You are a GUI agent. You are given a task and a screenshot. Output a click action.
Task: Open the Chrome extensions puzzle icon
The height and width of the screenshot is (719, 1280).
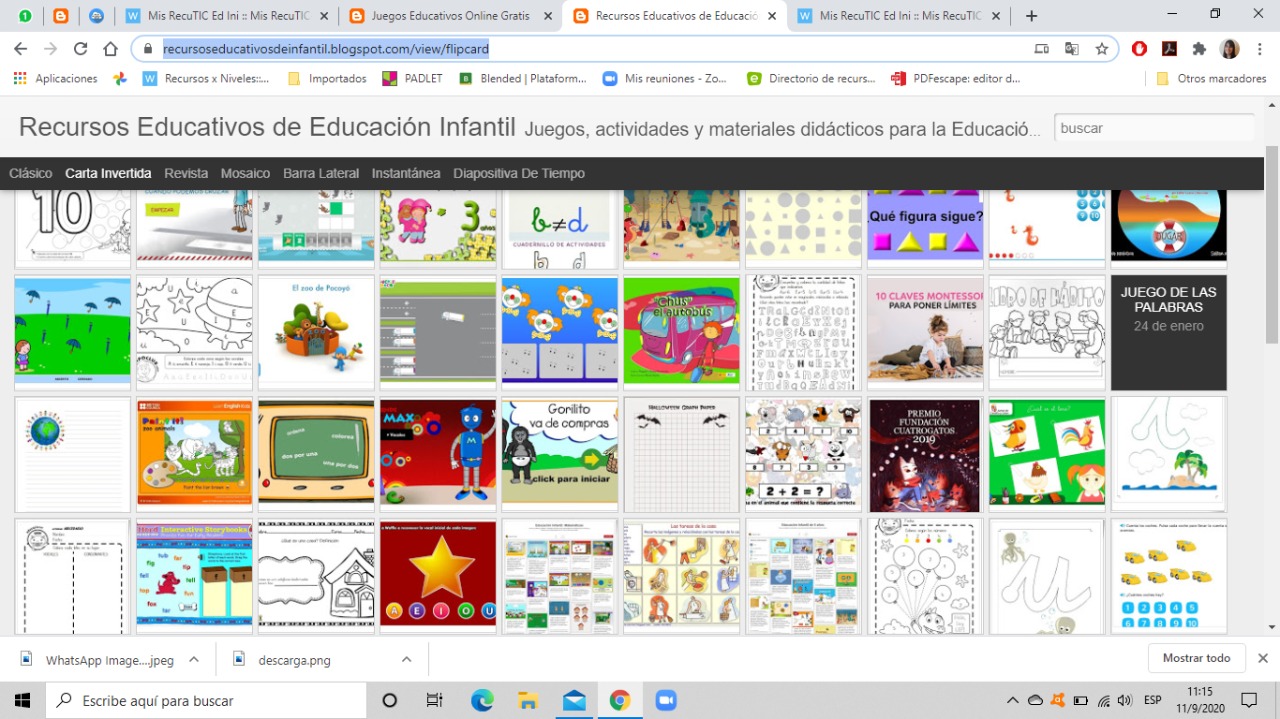tap(1199, 48)
